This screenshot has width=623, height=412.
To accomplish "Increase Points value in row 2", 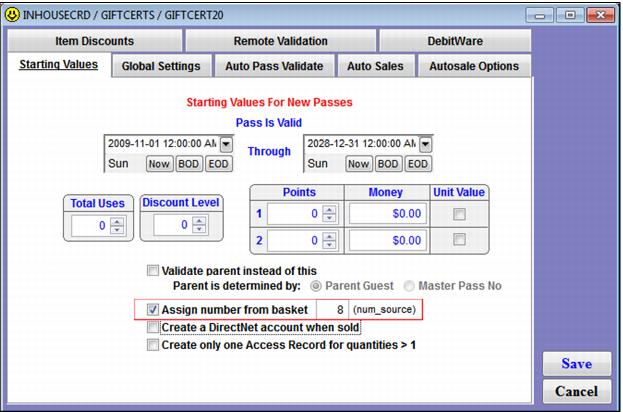I will pyautogui.click(x=329, y=236).
